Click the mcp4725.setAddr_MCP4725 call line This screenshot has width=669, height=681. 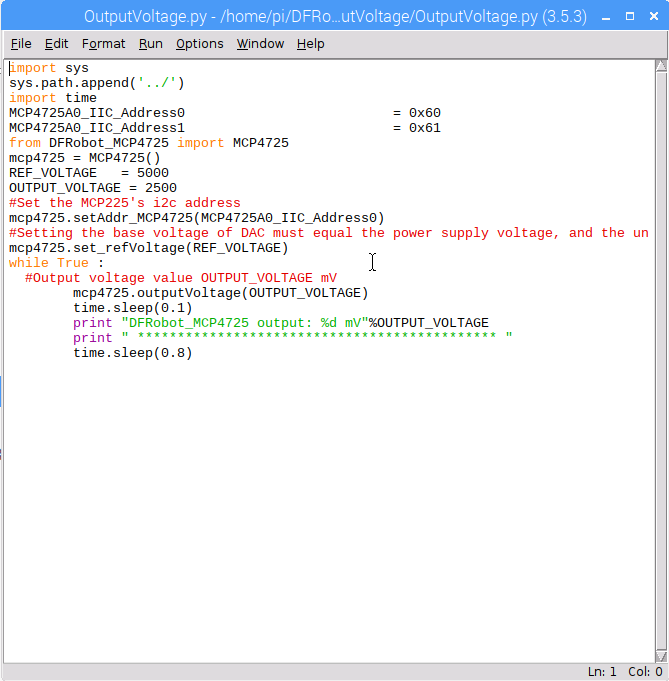pyautogui.click(x=196, y=218)
